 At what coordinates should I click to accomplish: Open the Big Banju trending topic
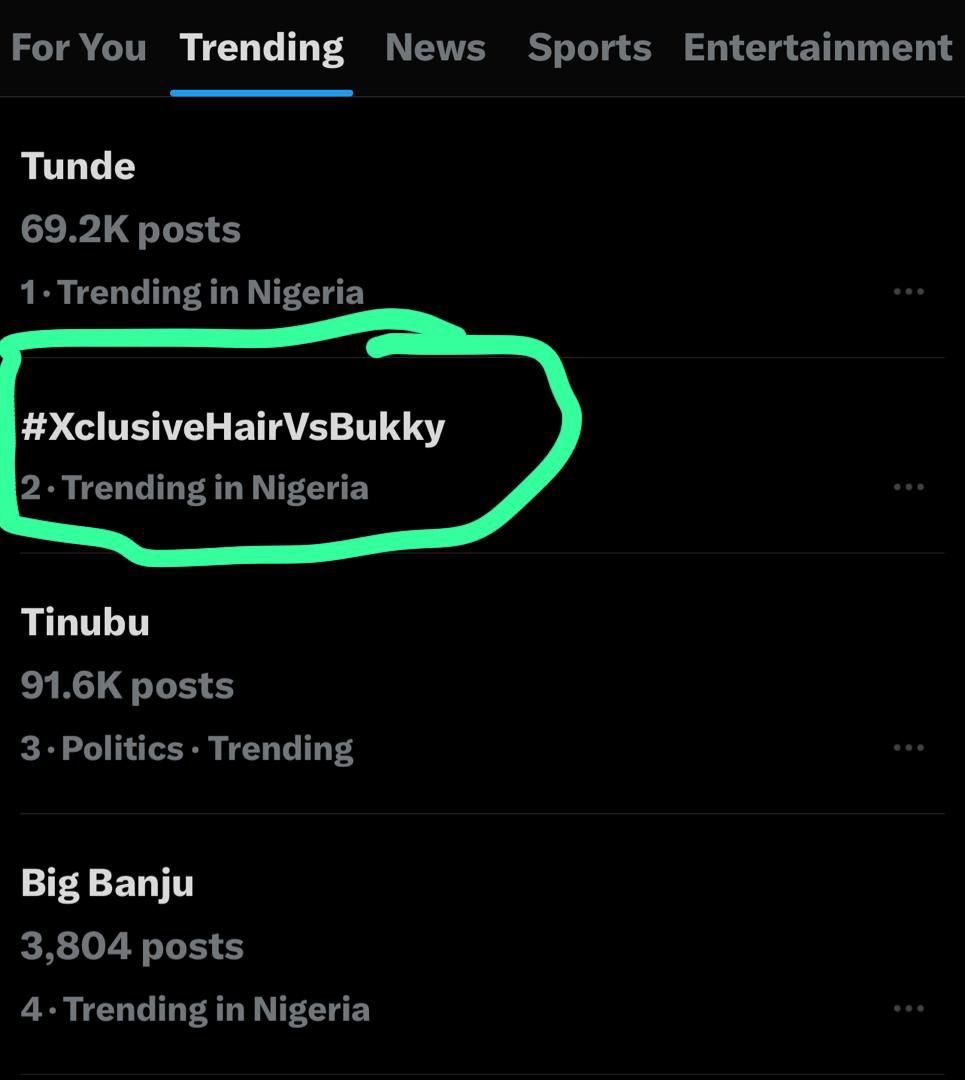[107, 883]
